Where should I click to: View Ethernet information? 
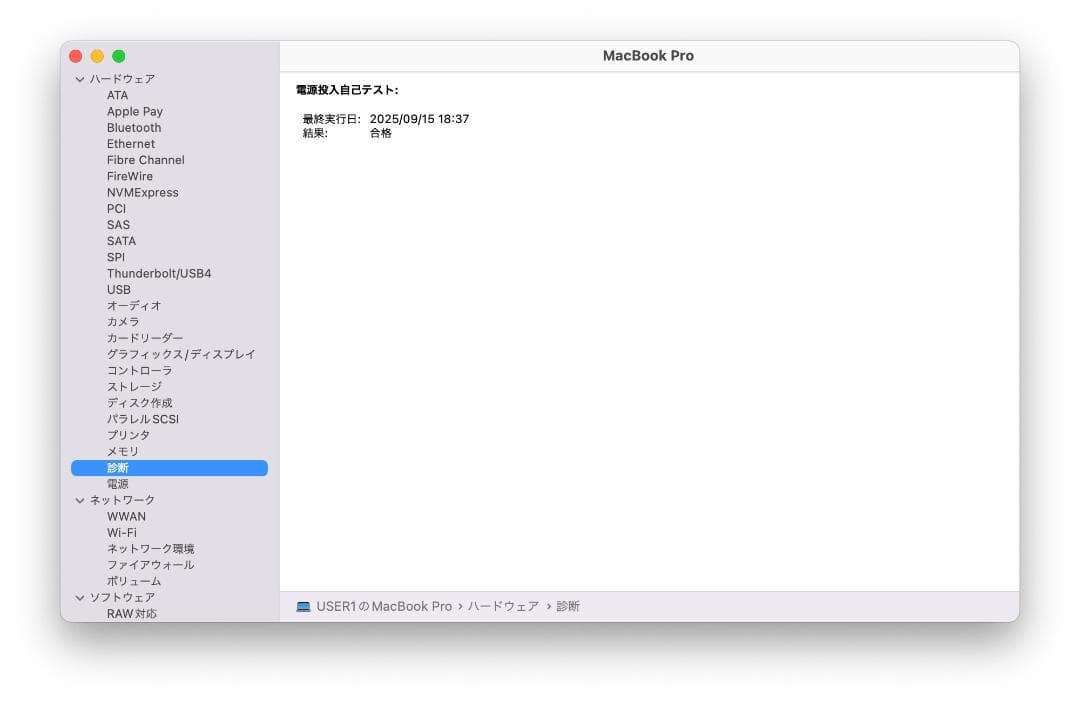click(x=130, y=143)
